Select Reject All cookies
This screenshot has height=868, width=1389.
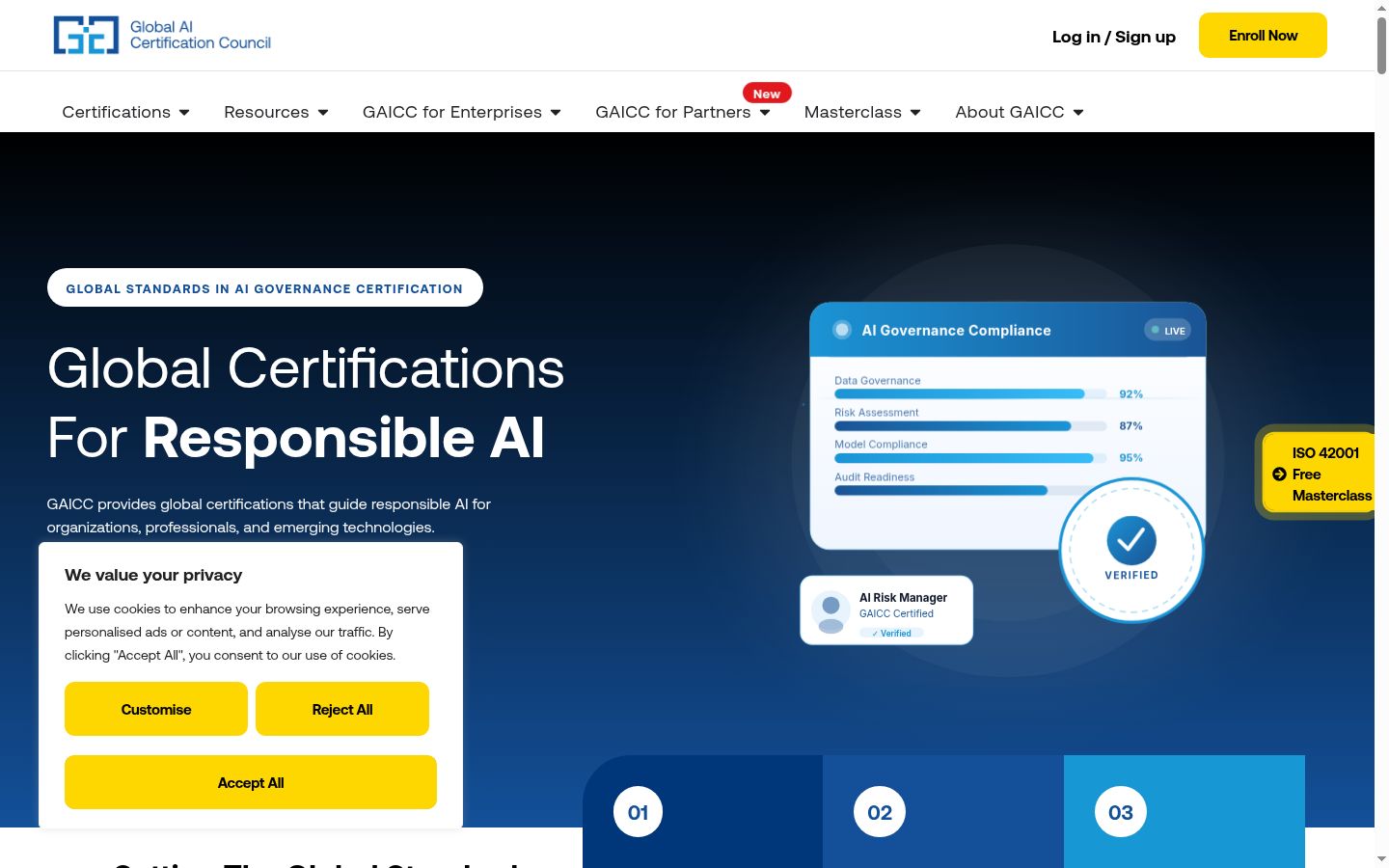point(342,709)
